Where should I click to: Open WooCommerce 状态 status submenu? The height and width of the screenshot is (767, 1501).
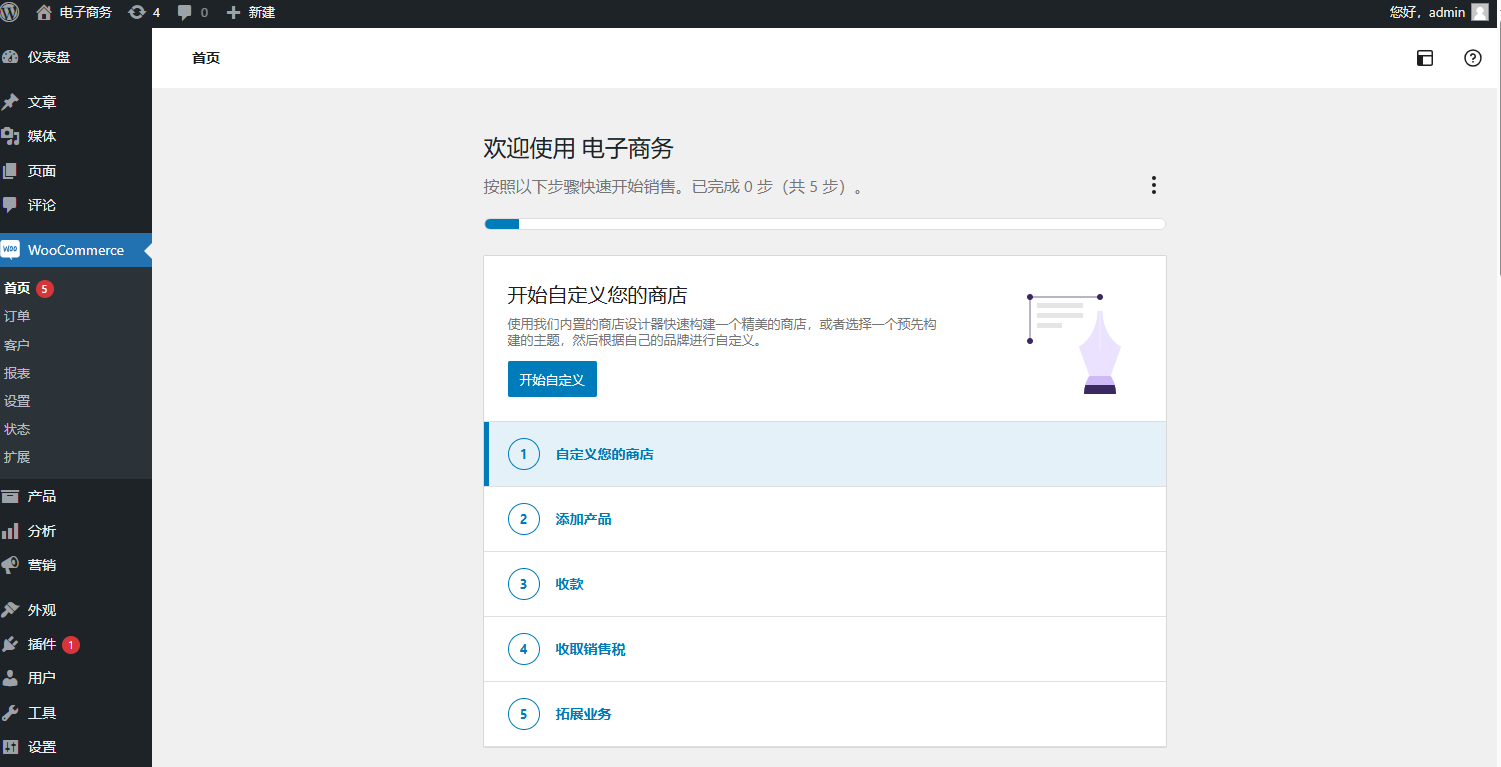click(x=17, y=429)
